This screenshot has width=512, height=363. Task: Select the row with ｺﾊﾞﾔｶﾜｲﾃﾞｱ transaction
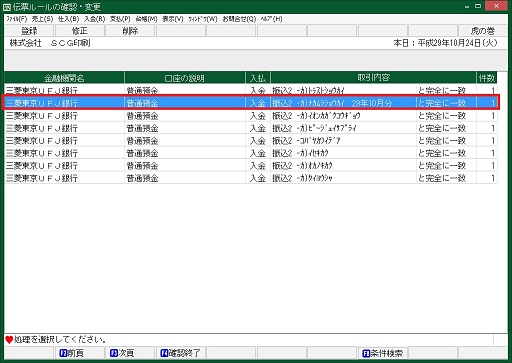pos(251,141)
